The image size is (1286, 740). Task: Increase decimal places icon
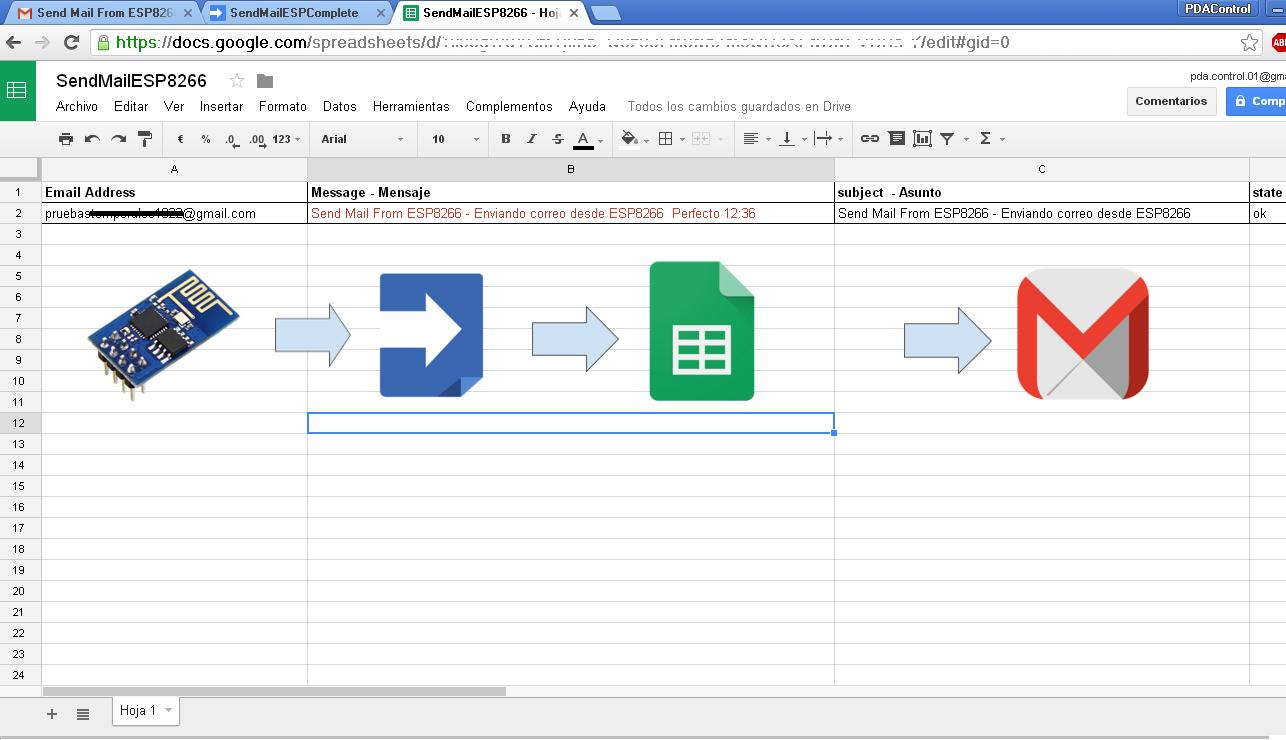point(257,139)
